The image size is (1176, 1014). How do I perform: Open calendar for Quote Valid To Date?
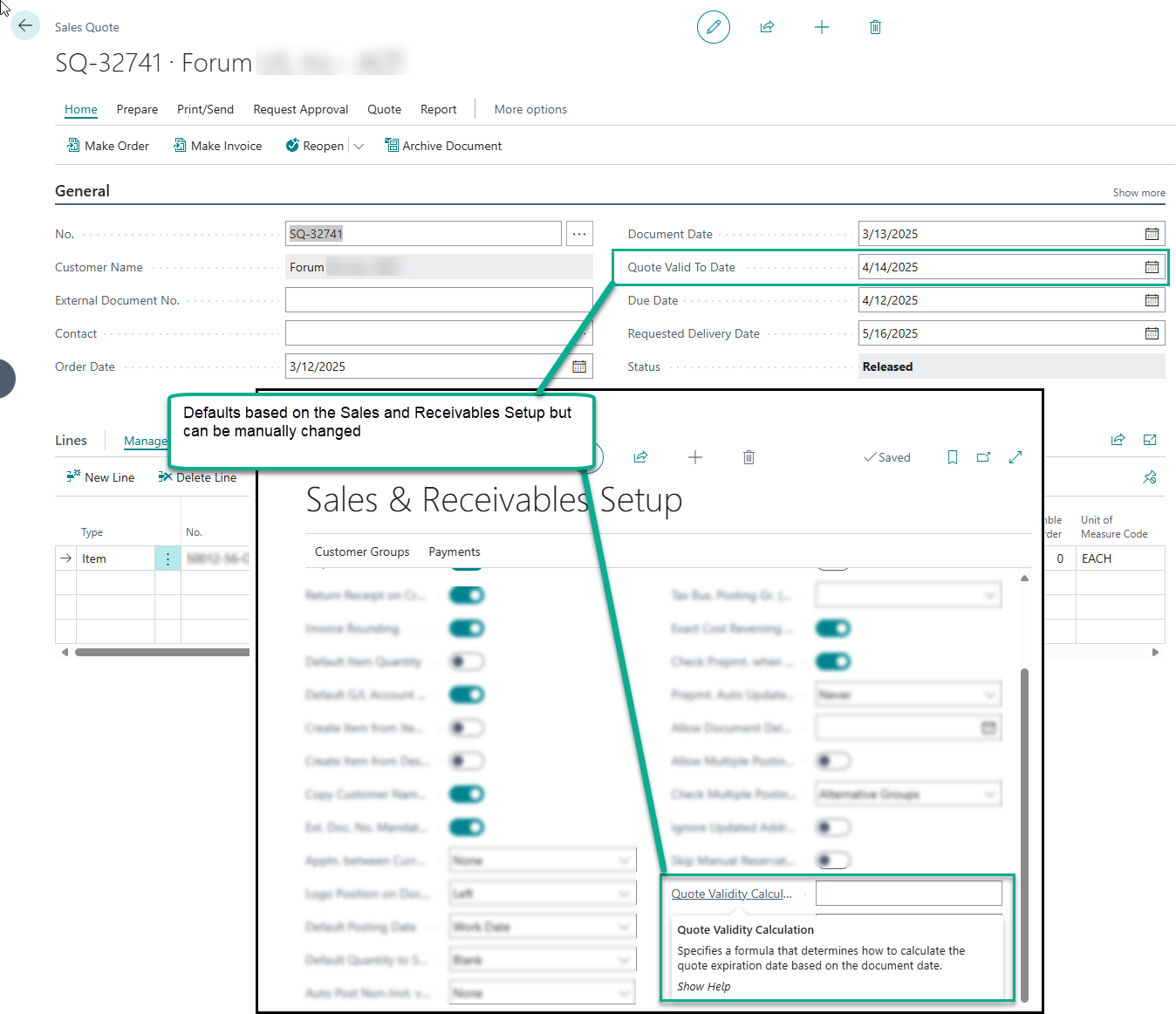pyautogui.click(x=1152, y=267)
